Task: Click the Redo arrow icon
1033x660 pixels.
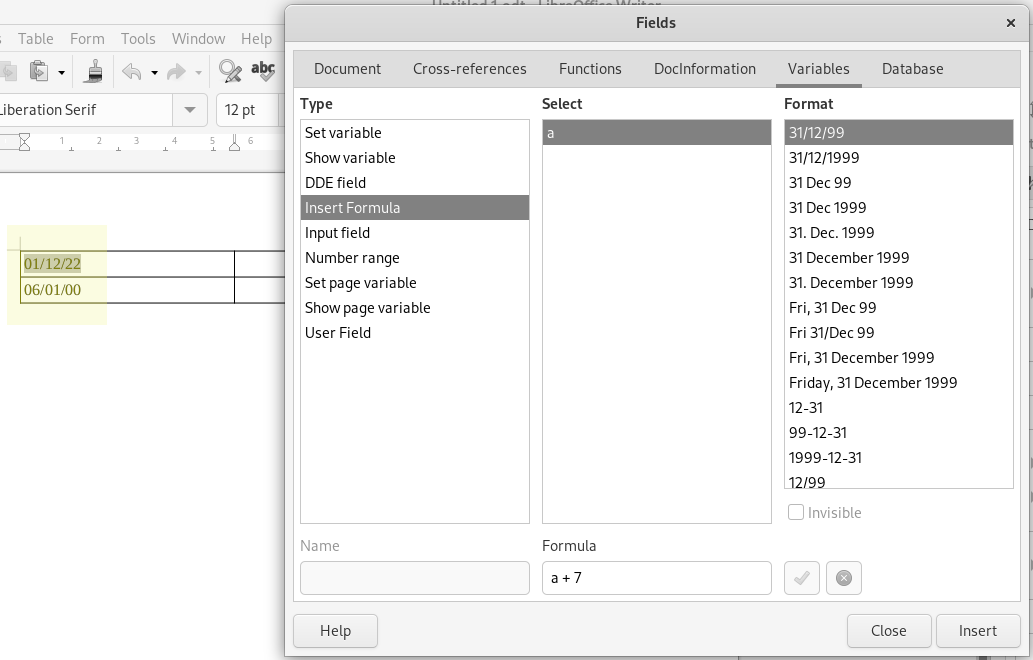Action: [177, 71]
